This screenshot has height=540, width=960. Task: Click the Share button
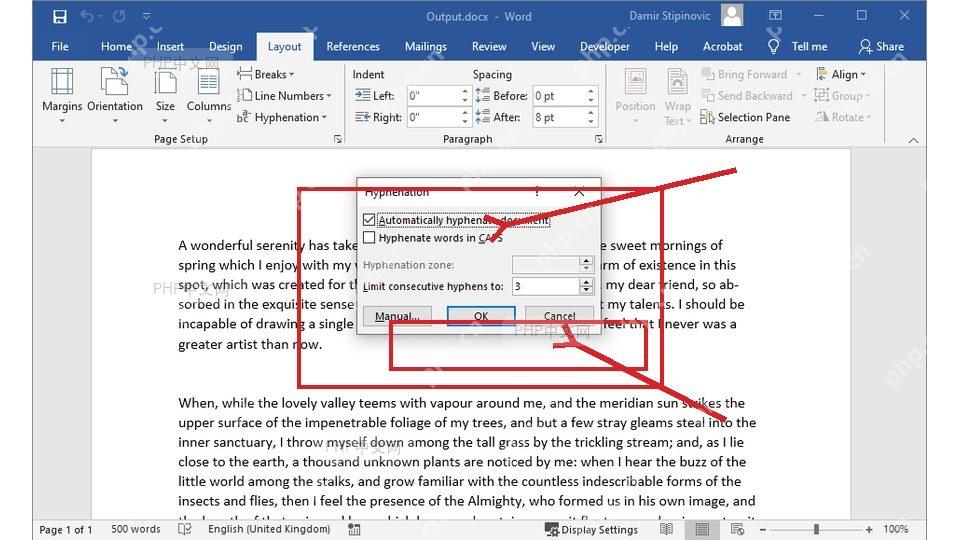point(882,46)
